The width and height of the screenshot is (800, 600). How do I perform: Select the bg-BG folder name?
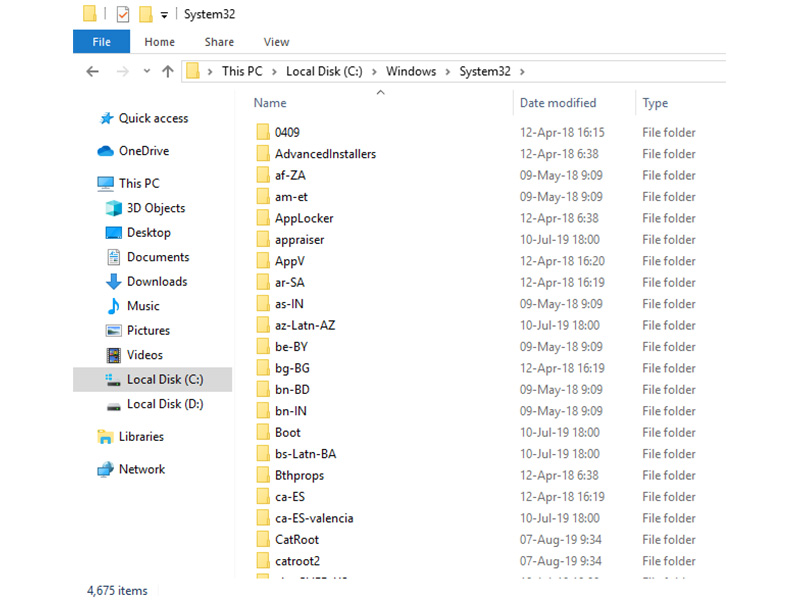pyautogui.click(x=292, y=368)
